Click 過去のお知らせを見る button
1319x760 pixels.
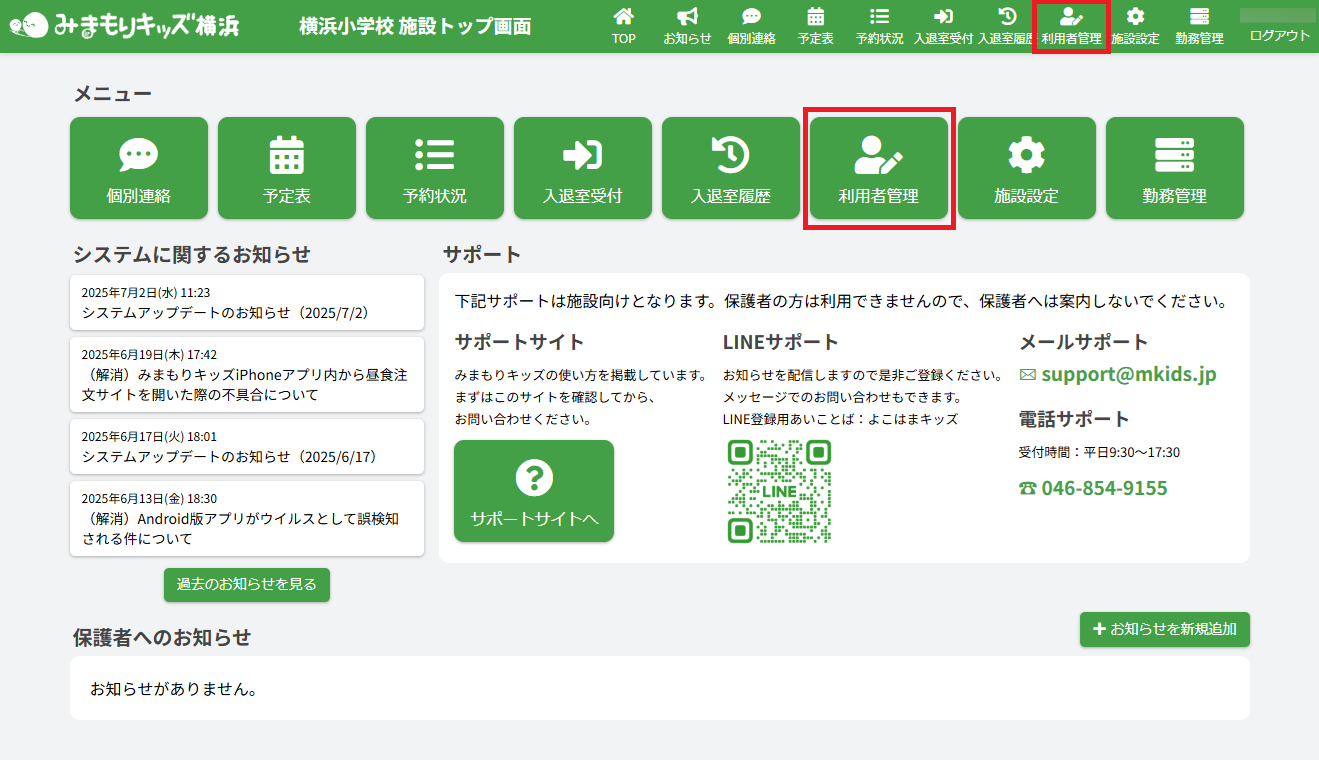(247, 585)
